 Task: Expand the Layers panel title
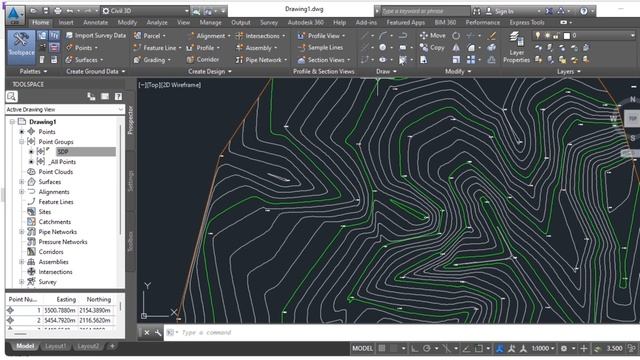coord(569,71)
